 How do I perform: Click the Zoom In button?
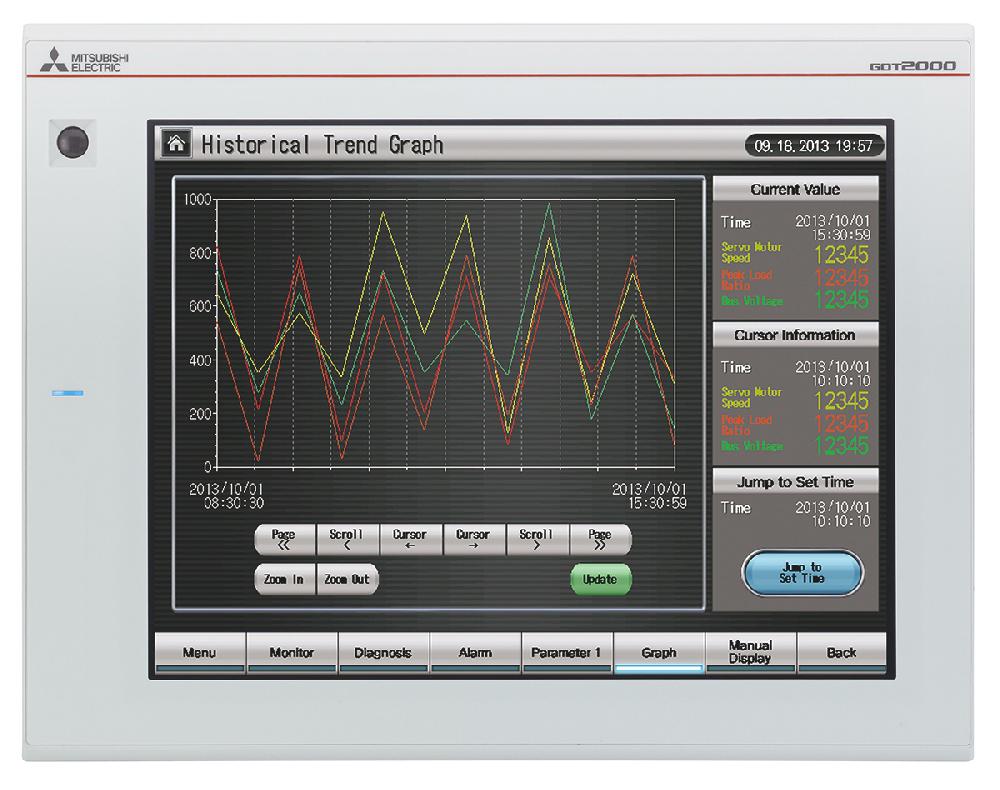click(x=284, y=579)
